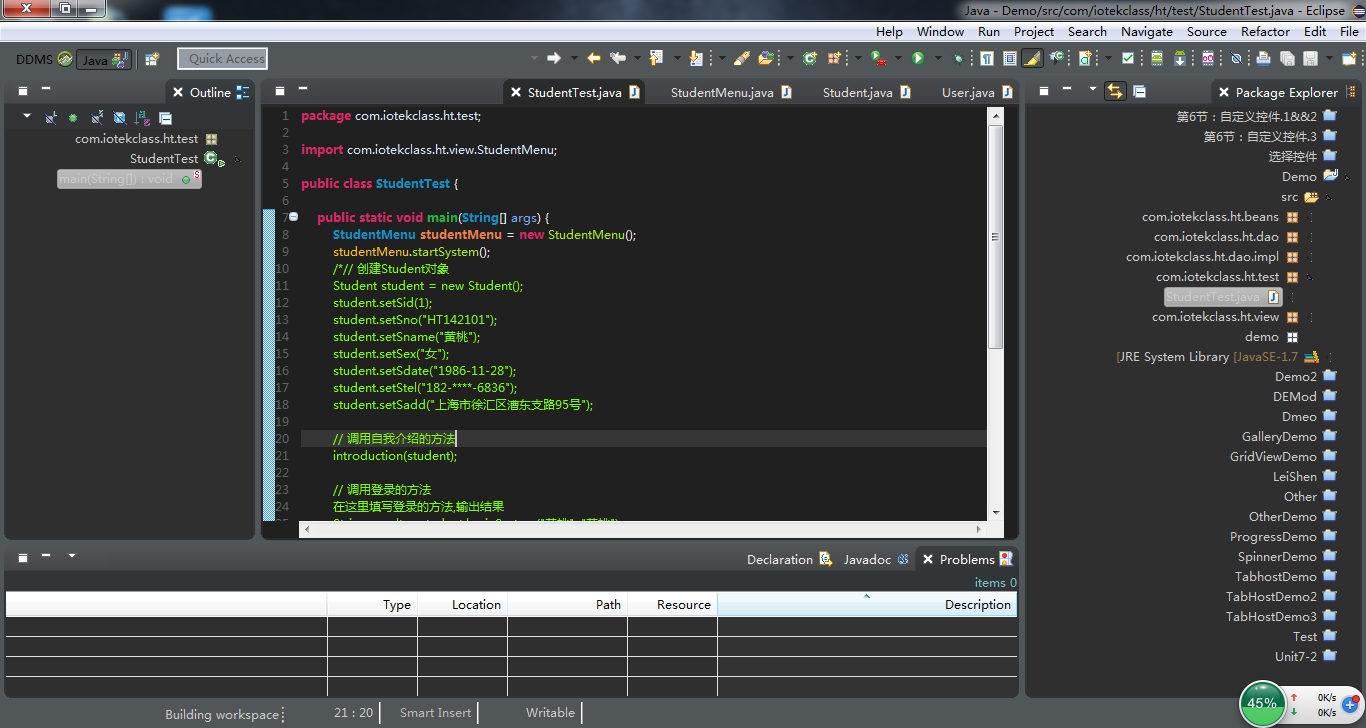Open the Problems view menu triangle
The height and width of the screenshot is (728, 1366).
click(72, 555)
